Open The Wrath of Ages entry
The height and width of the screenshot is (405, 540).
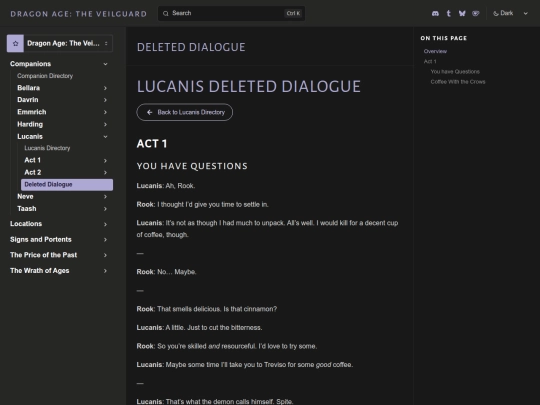(40, 271)
